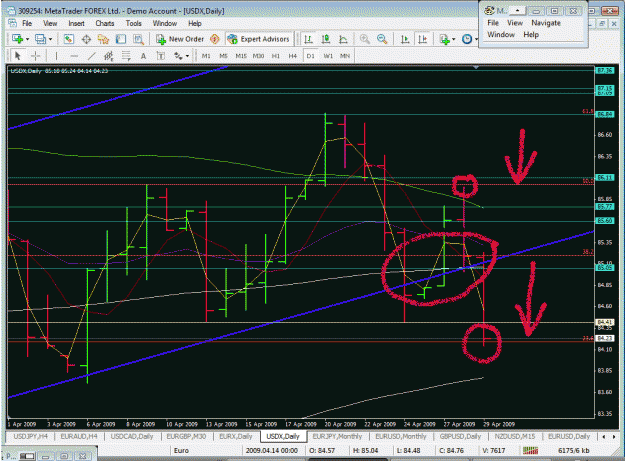Screen dimensions: 625x461
Task: Set timeframe to H4
Action: point(293,56)
